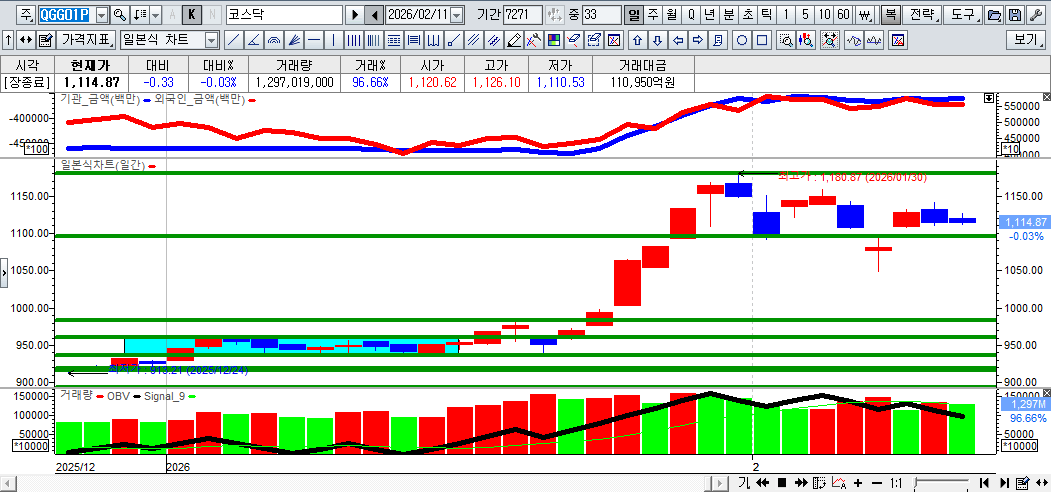The image size is (1051, 492).
Task: Switch to 주 (weekly) period
Action: click(x=652, y=15)
